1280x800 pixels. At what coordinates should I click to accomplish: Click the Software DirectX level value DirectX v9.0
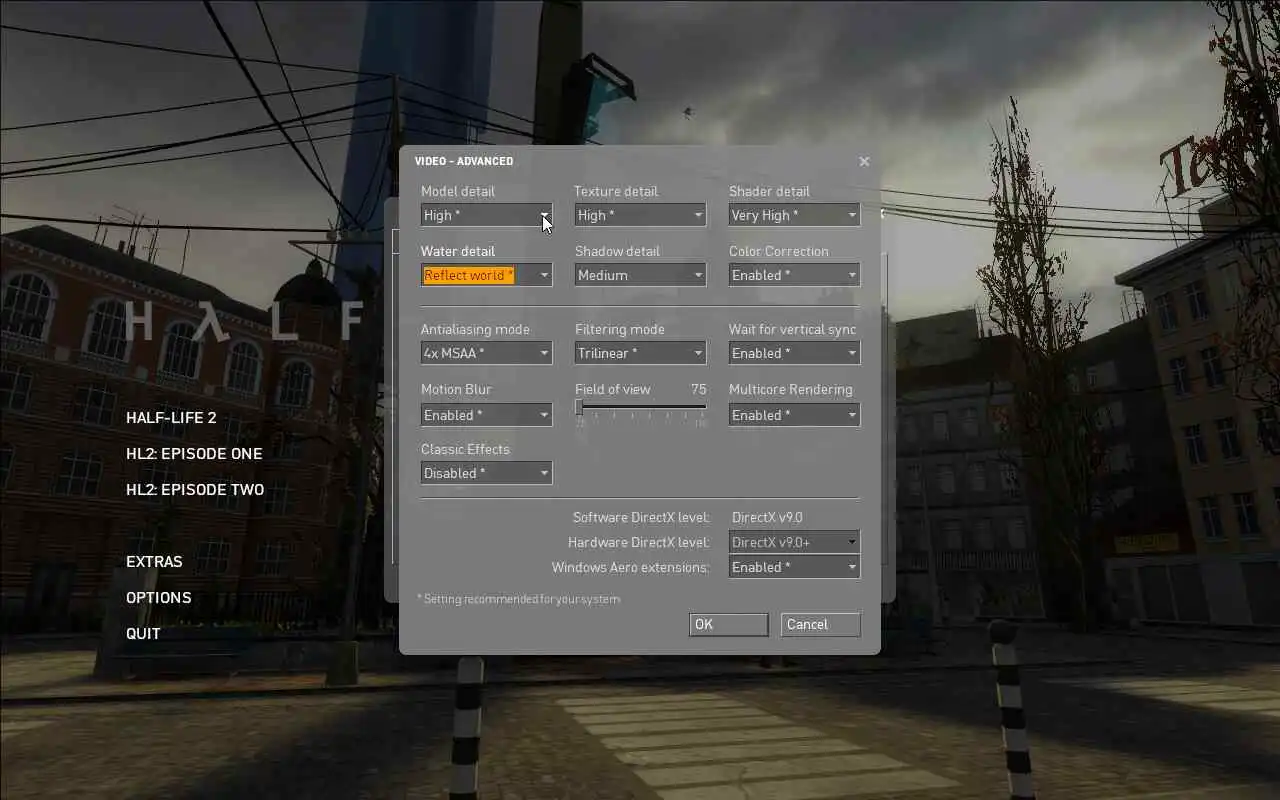[767, 517]
